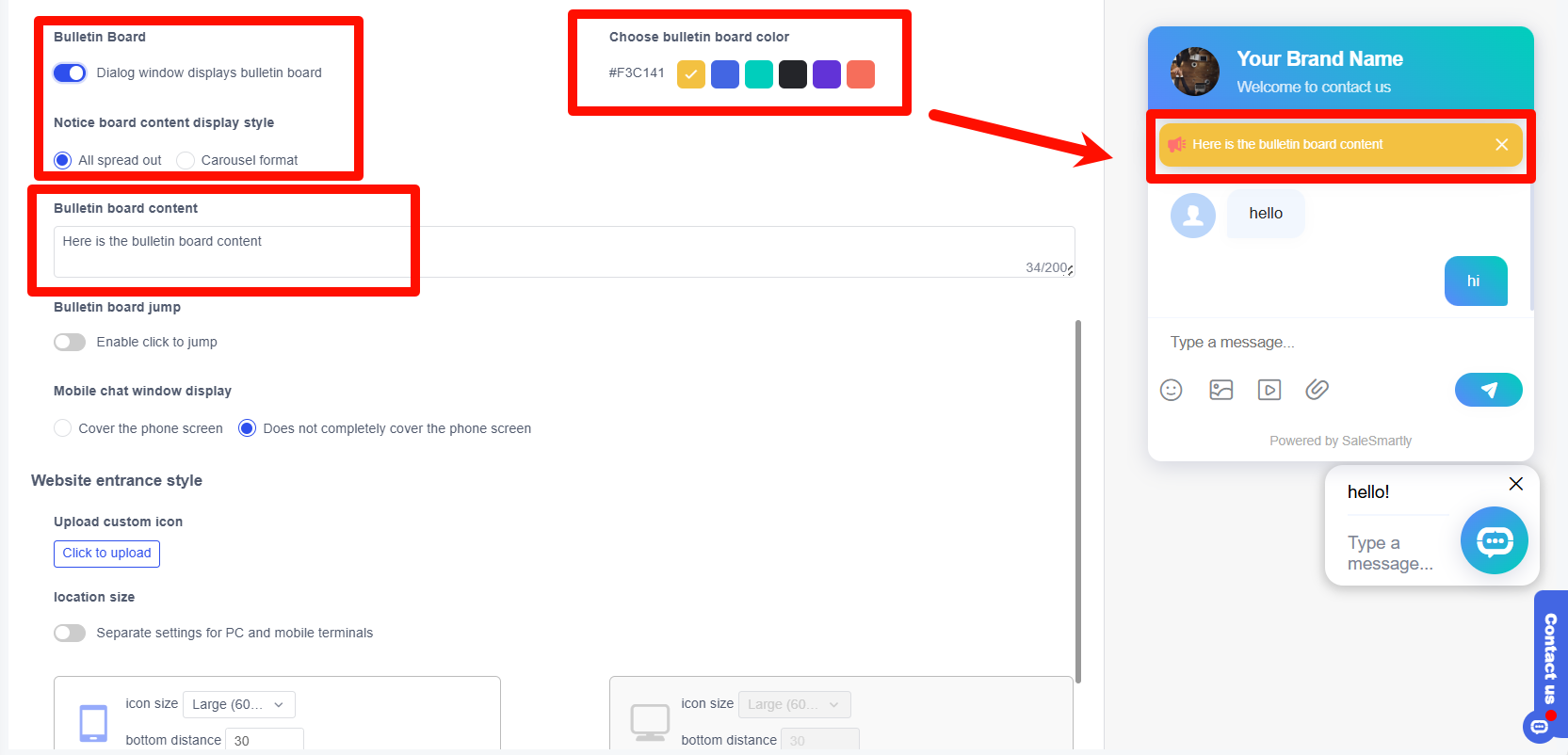Screen dimensions: 1568x755
Task: Open mobile icon size dropdown
Action: coord(239,704)
